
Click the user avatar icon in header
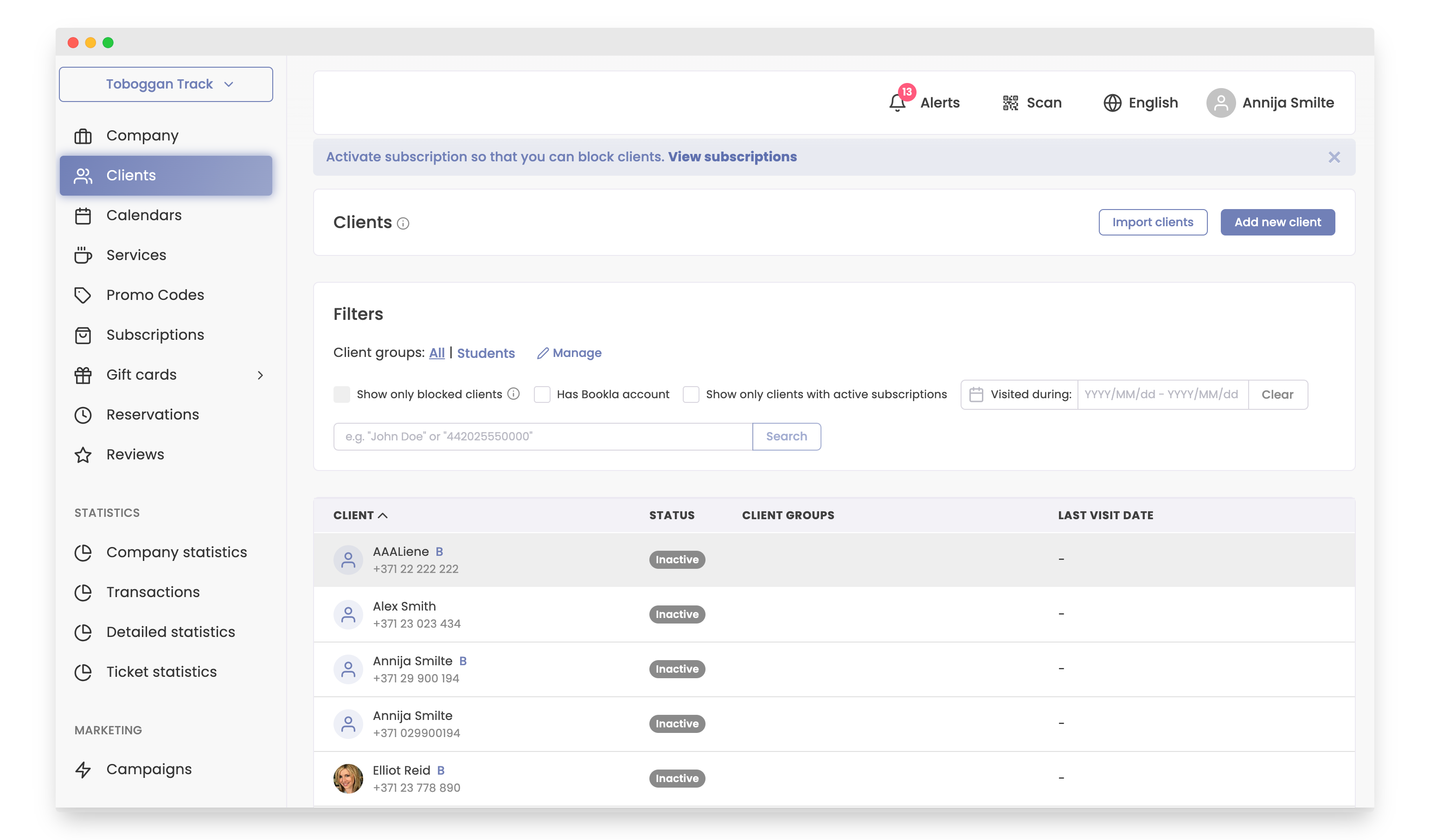(1221, 102)
